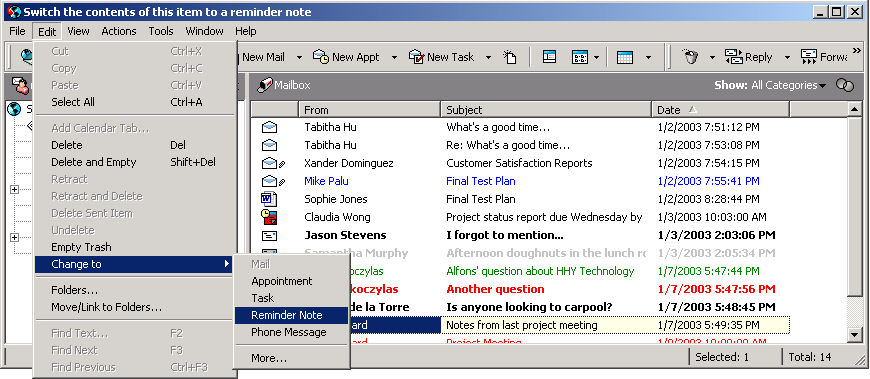Click the Word document icon for Sophie Jones

coord(269,199)
